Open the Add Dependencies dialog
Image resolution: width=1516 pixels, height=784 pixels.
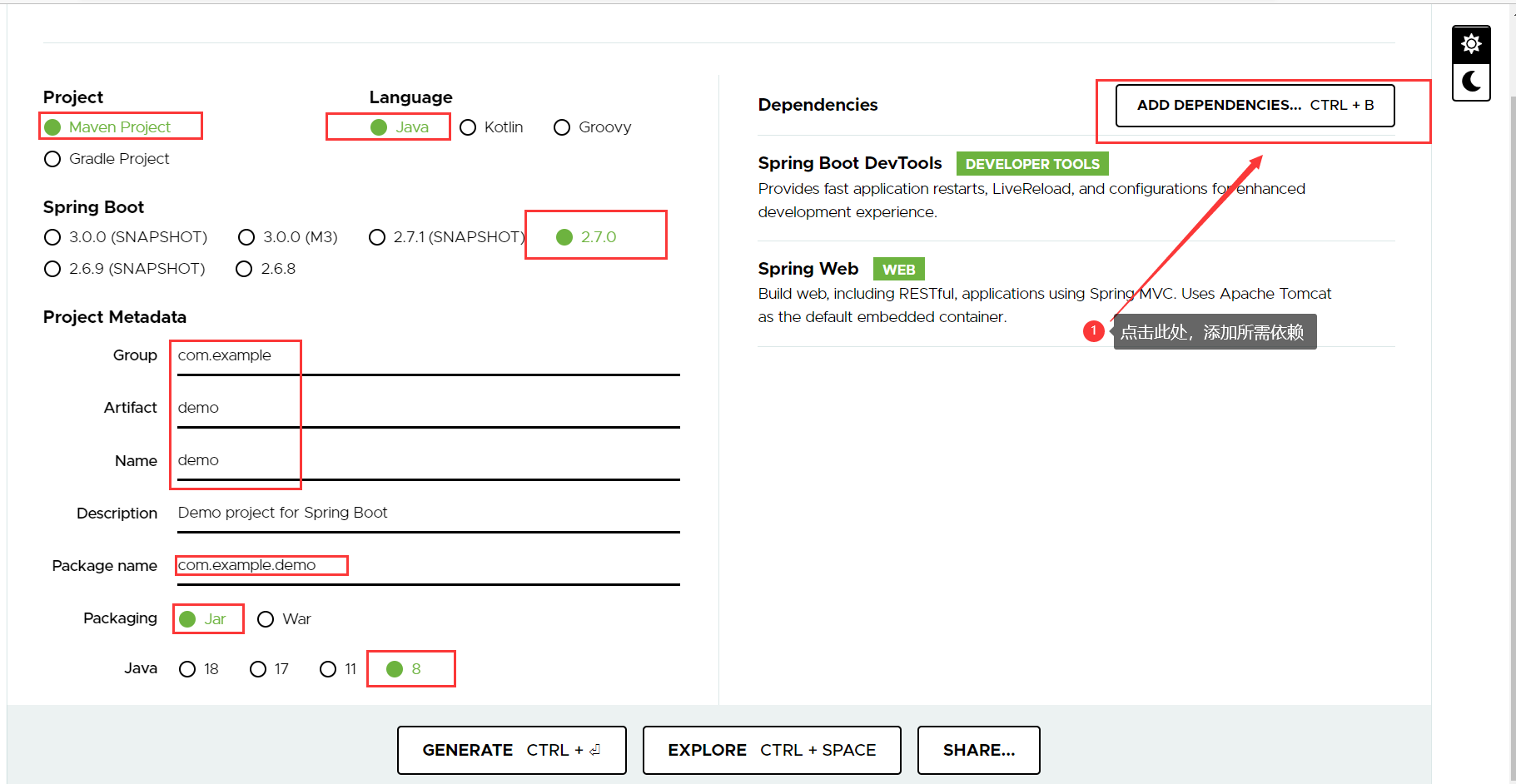click(1255, 106)
